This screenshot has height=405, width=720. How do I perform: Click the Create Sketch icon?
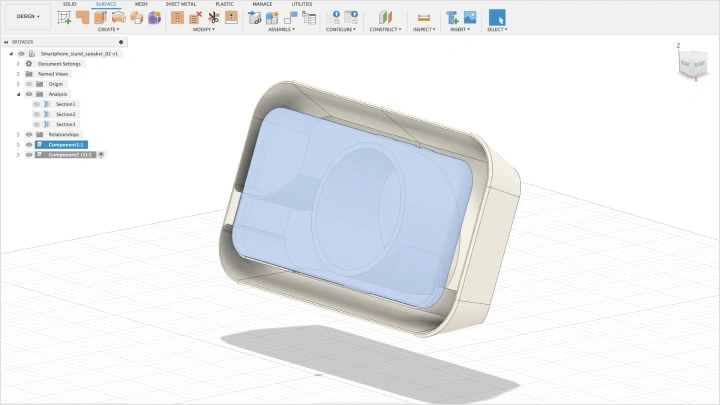tap(65, 17)
